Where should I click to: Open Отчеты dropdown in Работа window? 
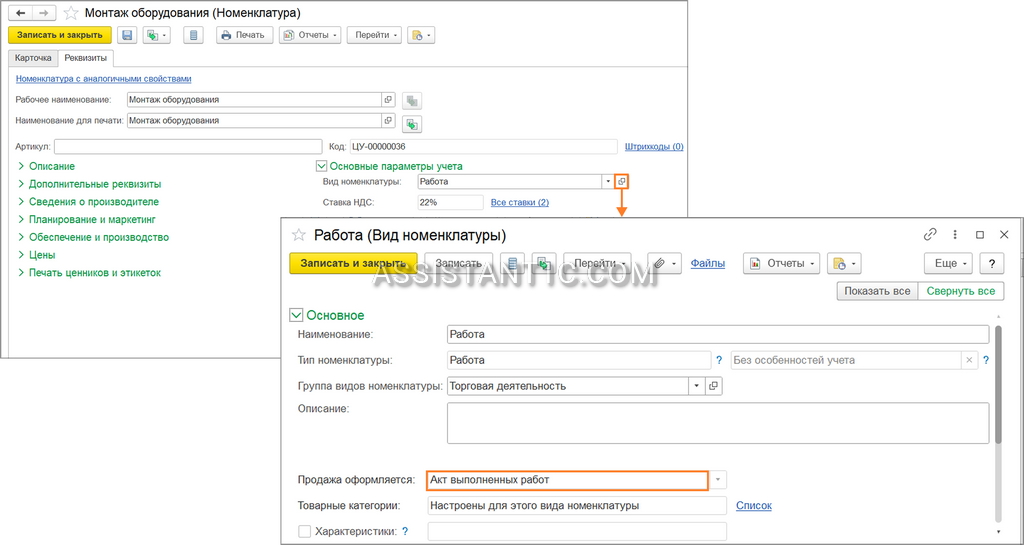click(x=782, y=263)
